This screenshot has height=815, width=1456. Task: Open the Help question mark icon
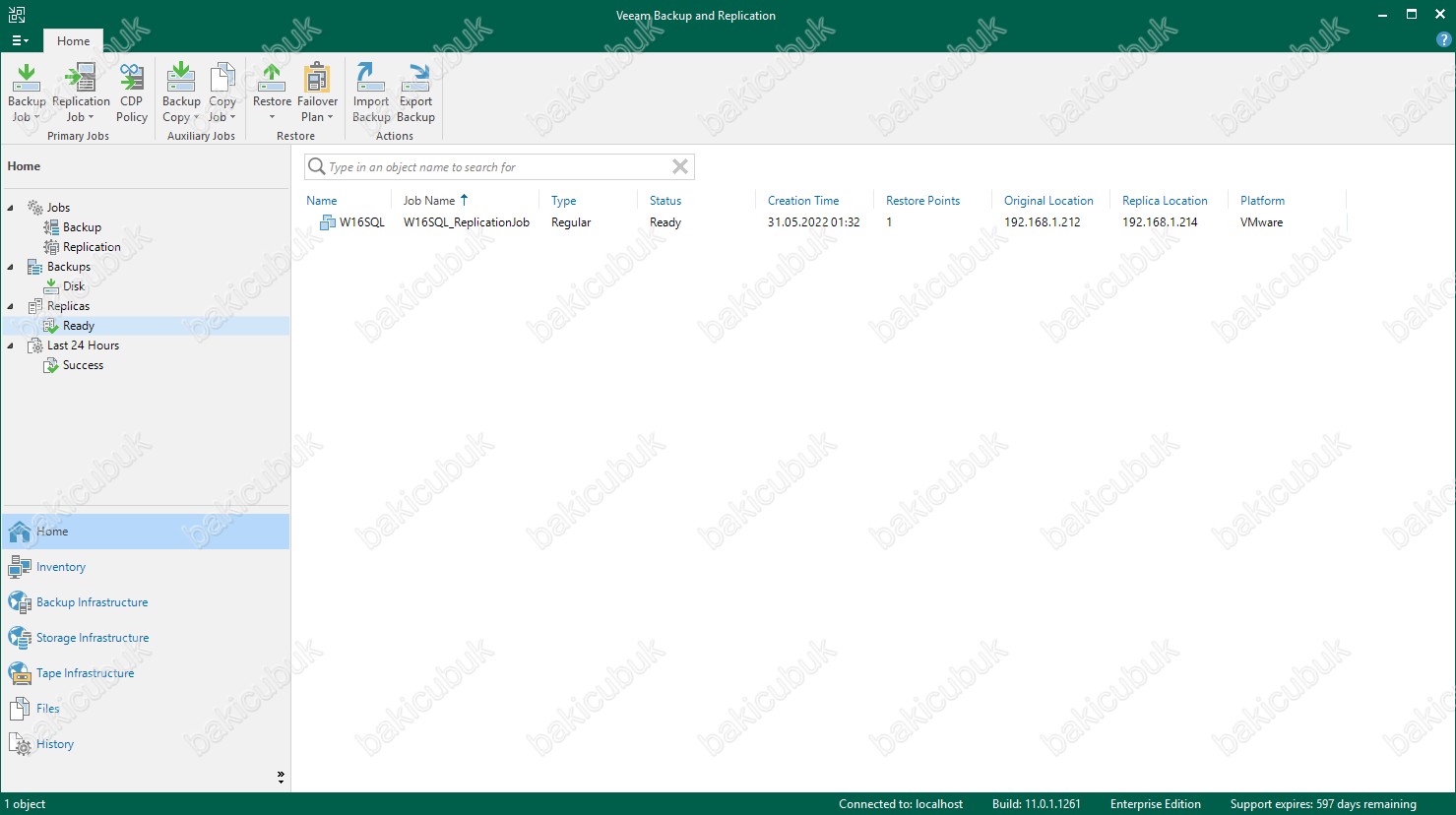[1444, 40]
